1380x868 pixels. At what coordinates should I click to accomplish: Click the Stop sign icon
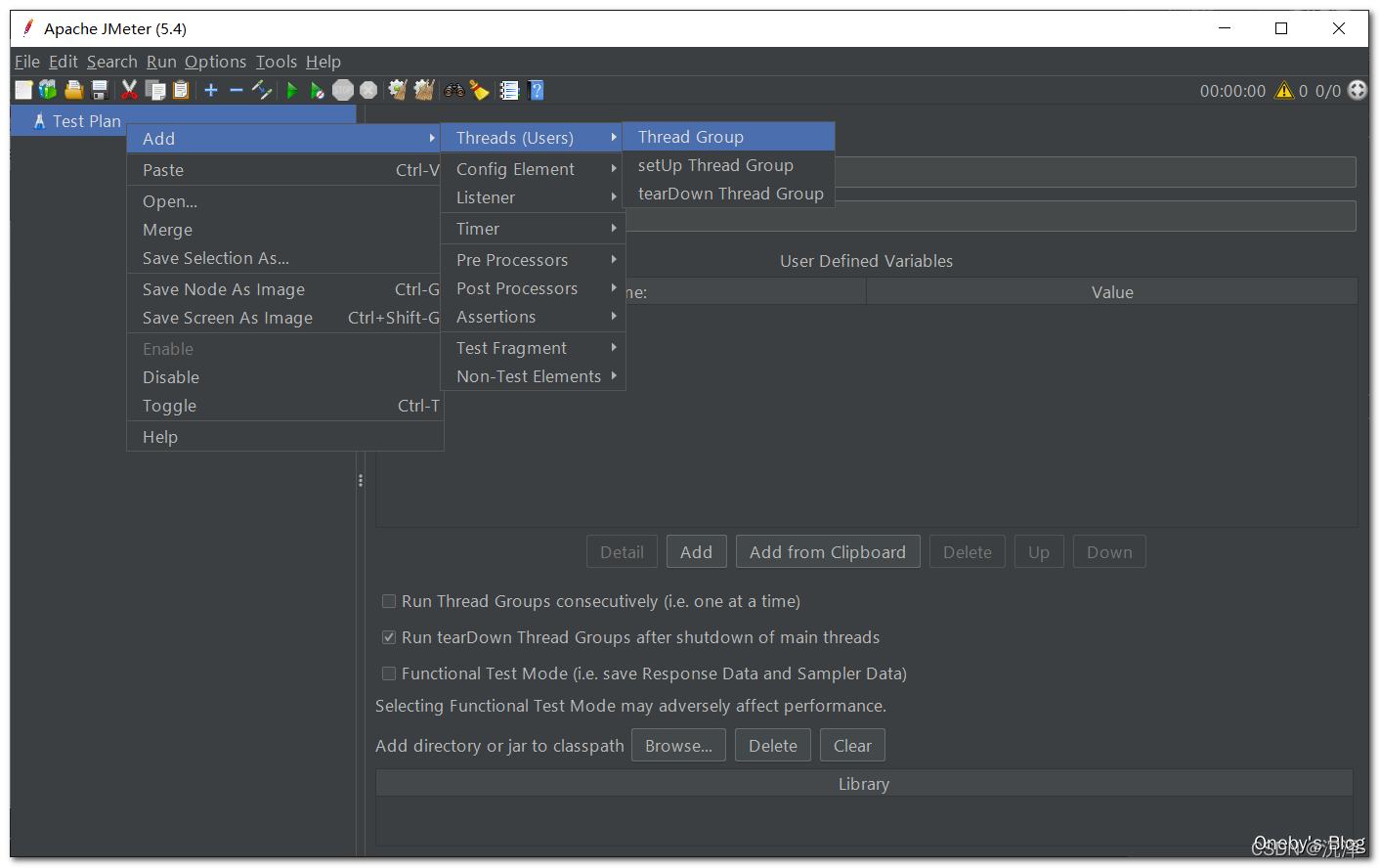click(343, 90)
